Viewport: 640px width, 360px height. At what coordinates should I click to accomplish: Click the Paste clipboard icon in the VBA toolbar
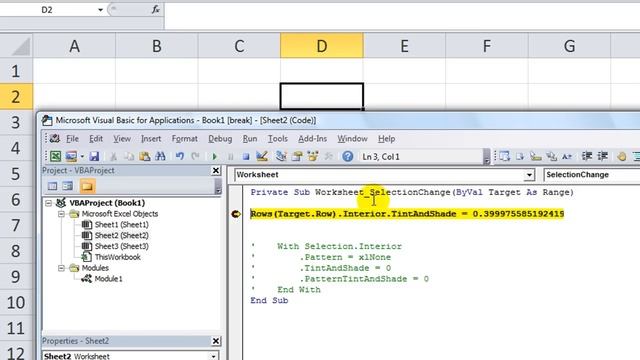pos(144,156)
